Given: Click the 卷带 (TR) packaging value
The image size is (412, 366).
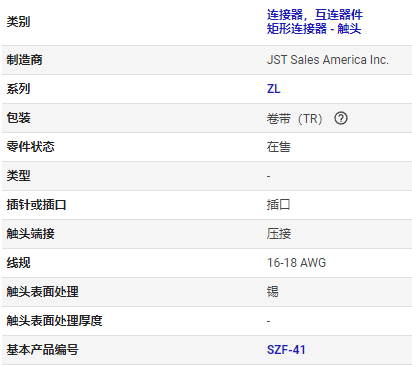Looking at the screenshot, I should (294, 118).
